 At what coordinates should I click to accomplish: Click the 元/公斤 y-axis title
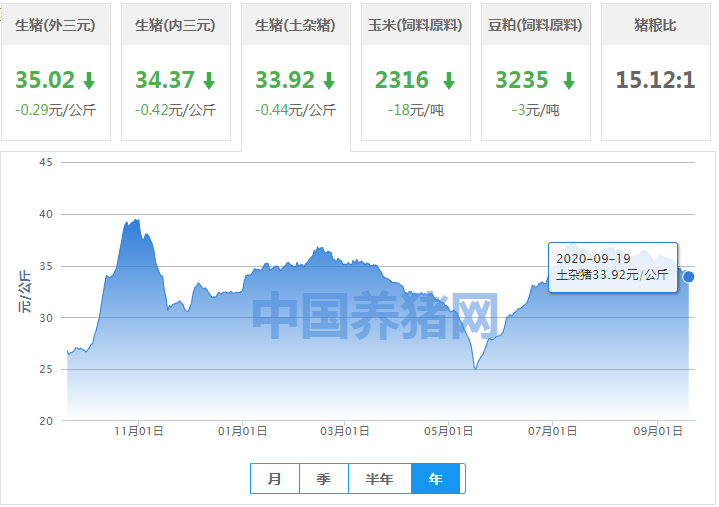(25, 292)
